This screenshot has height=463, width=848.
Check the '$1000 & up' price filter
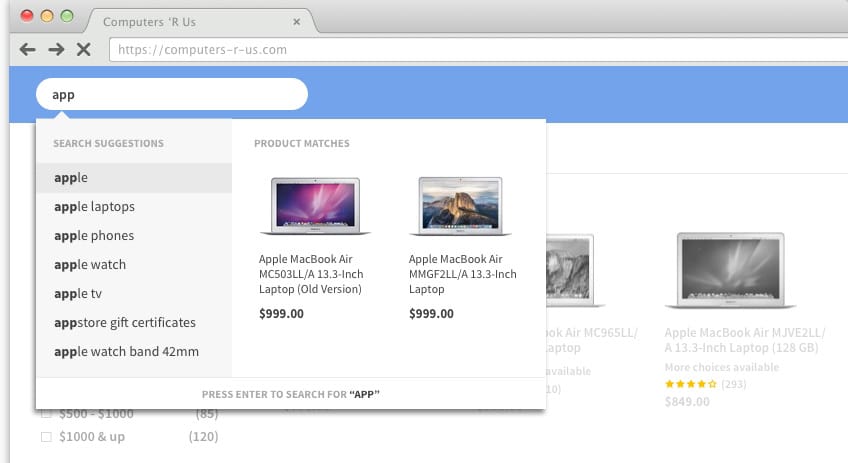click(47, 436)
